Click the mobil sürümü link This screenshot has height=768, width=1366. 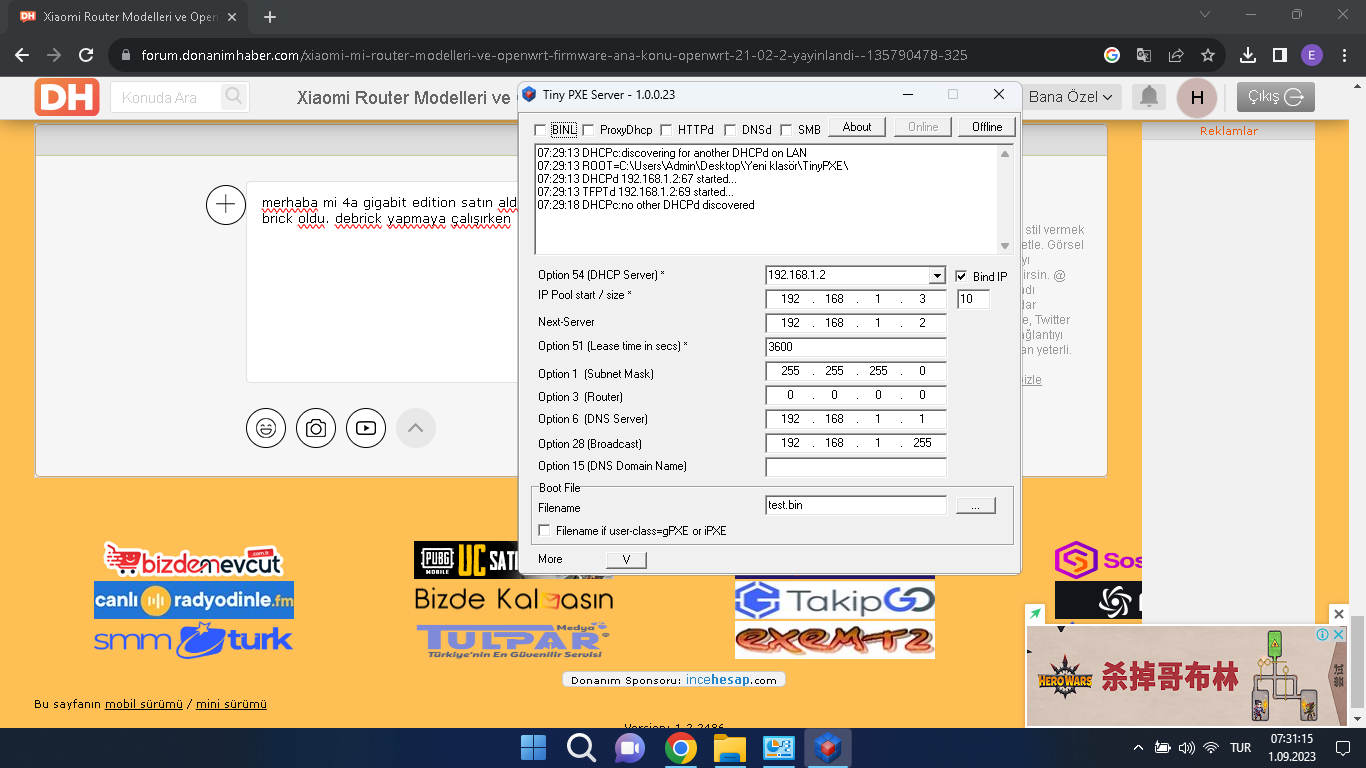(x=144, y=704)
